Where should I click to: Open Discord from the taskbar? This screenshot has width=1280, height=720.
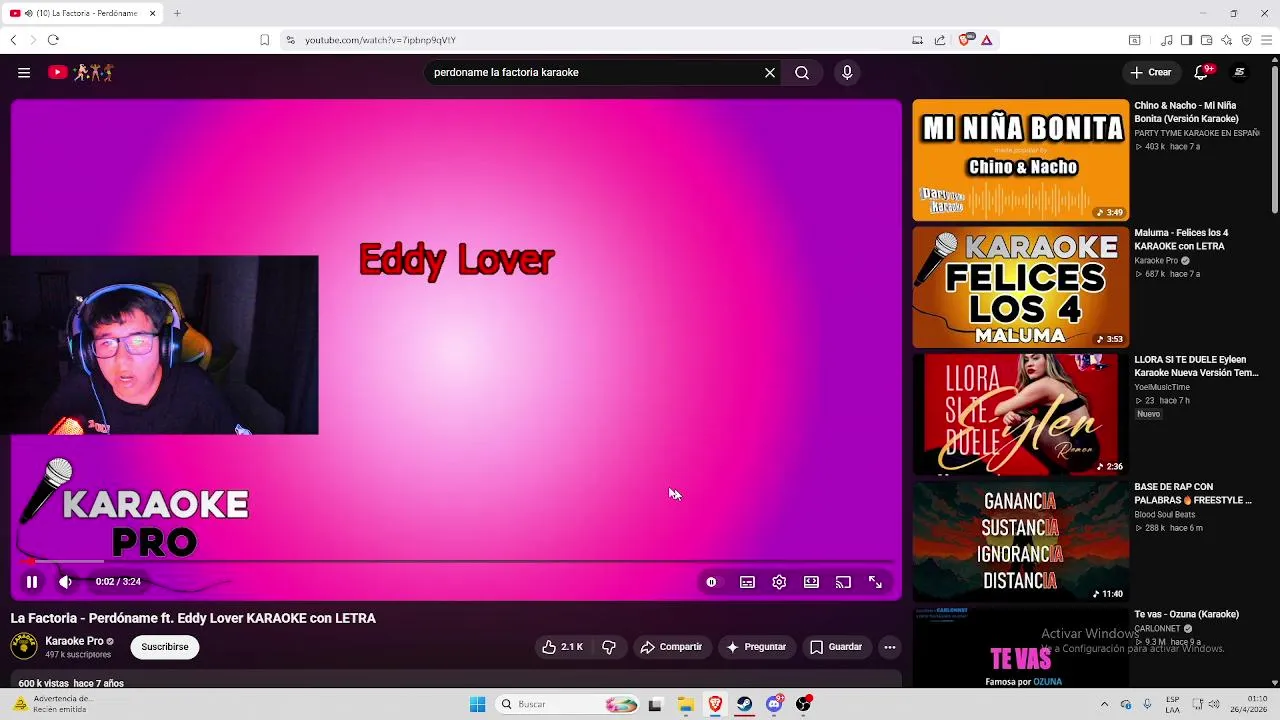[774, 704]
